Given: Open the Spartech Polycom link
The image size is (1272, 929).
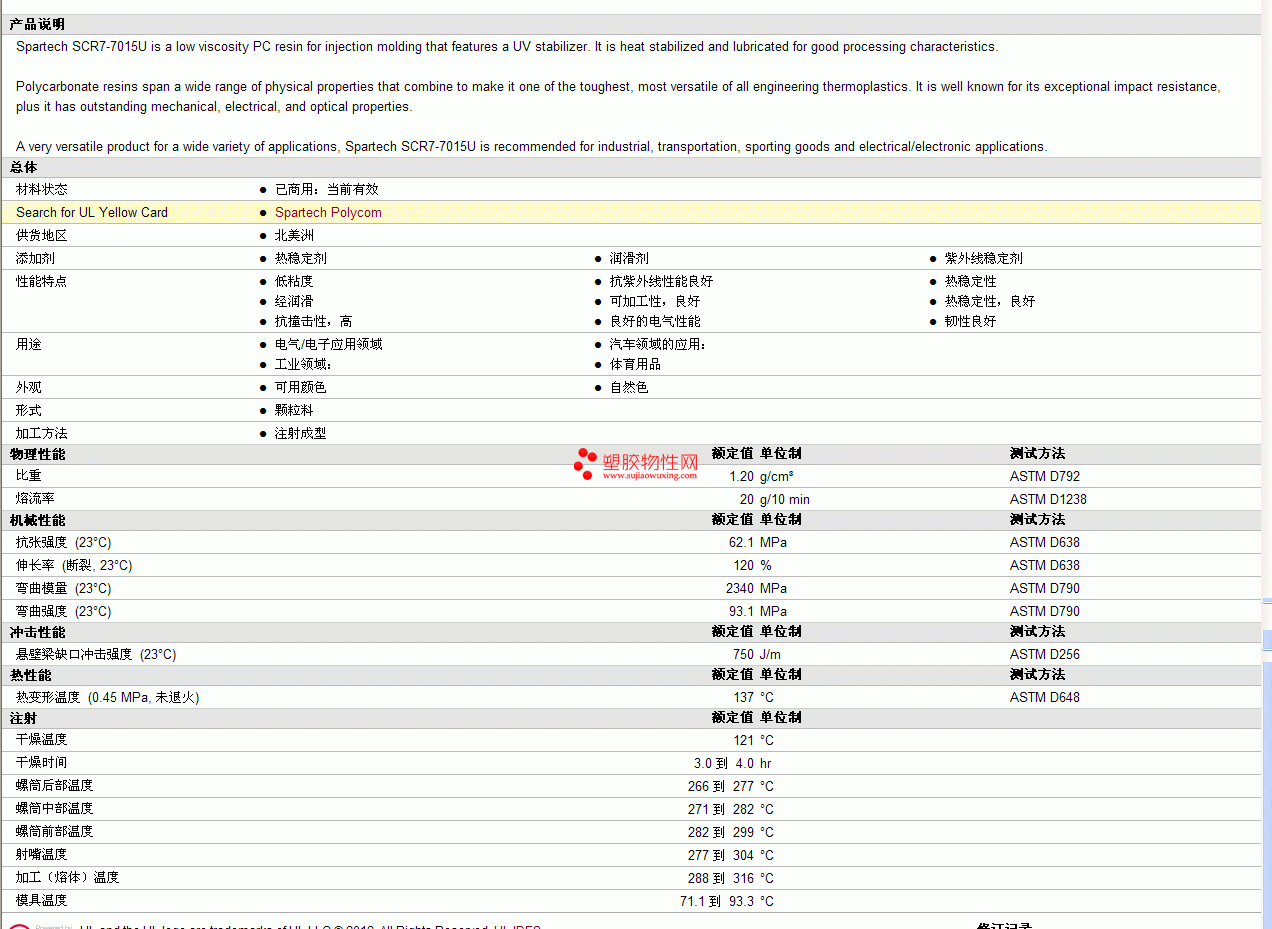Looking at the screenshot, I should (x=328, y=212).
